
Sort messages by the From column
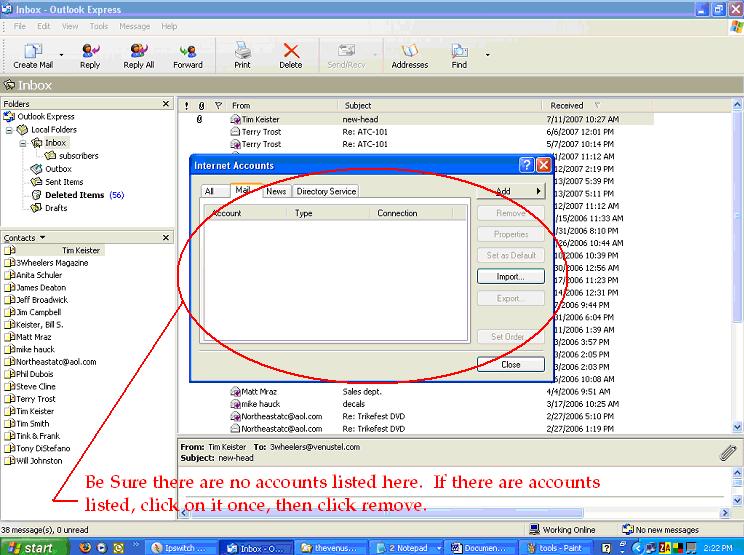(x=282, y=105)
